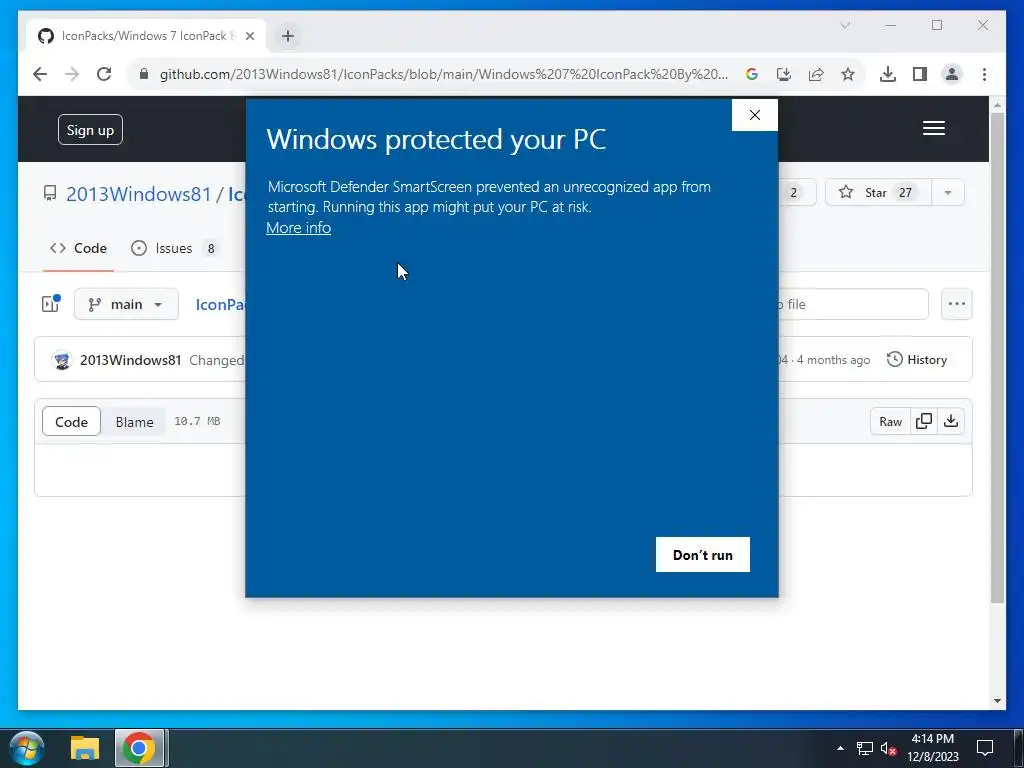Viewport: 1024px width, 768px height.
Task: Click the 2013Windows81 commit author avatar
Action: pyautogui.click(x=62, y=360)
